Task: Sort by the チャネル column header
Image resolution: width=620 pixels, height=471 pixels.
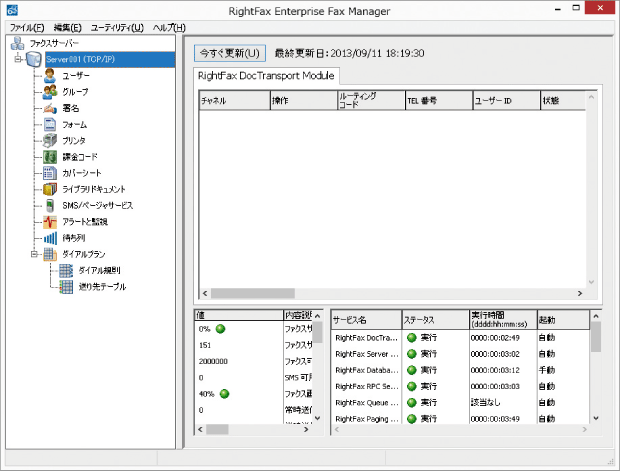Action: pyautogui.click(x=234, y=100)
